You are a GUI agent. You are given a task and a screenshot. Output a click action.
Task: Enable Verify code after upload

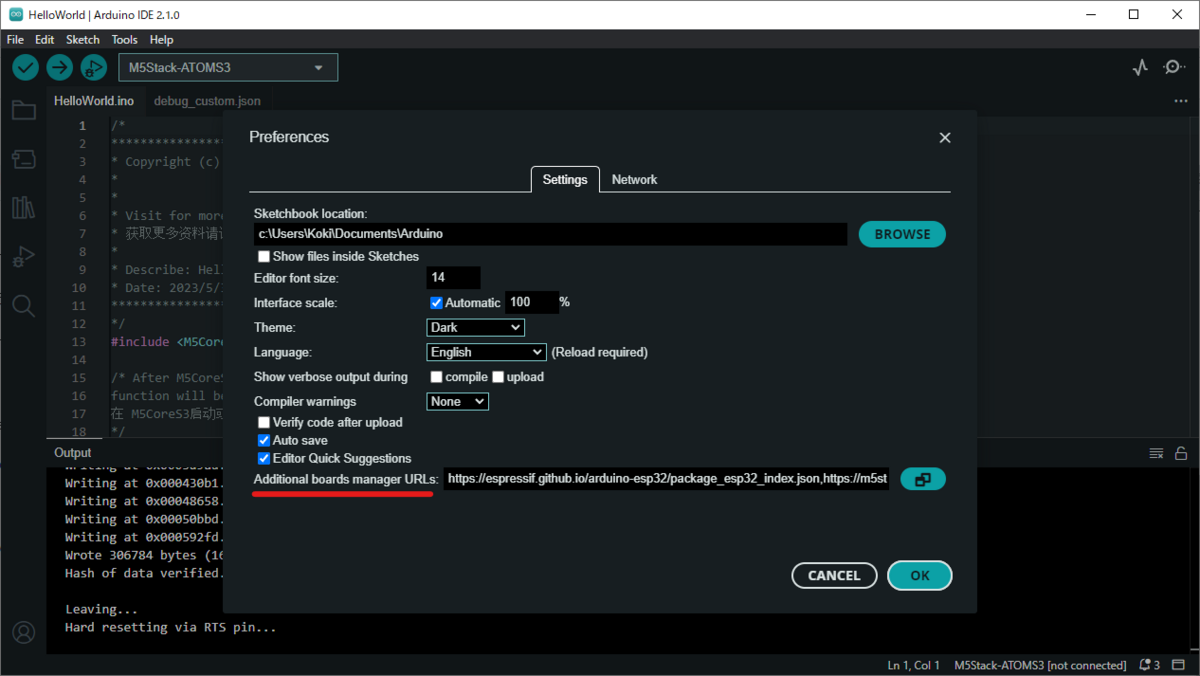tap(264, 423)
